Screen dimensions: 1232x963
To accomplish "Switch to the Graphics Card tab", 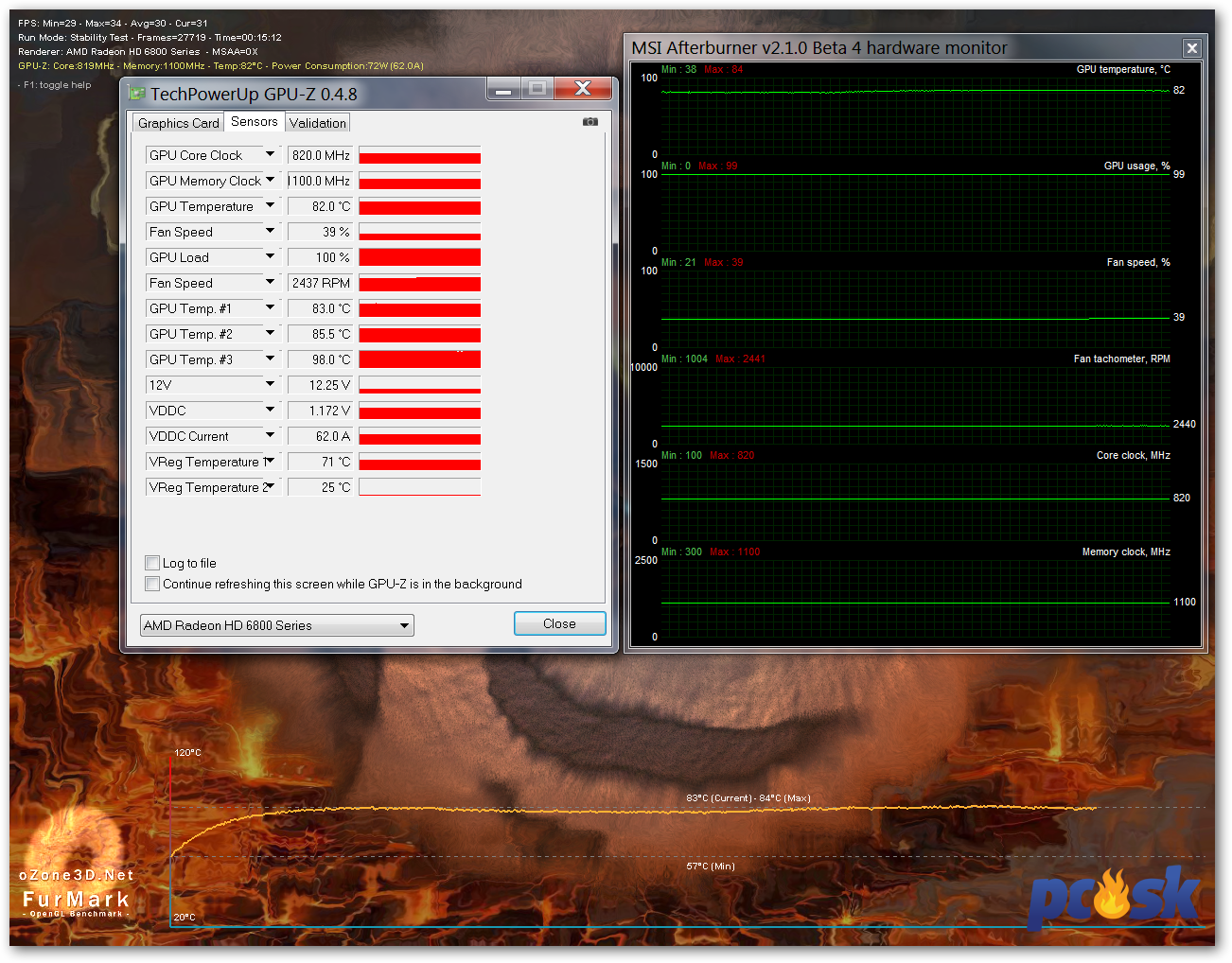I will pyautogui.click(x=178, y=123).
